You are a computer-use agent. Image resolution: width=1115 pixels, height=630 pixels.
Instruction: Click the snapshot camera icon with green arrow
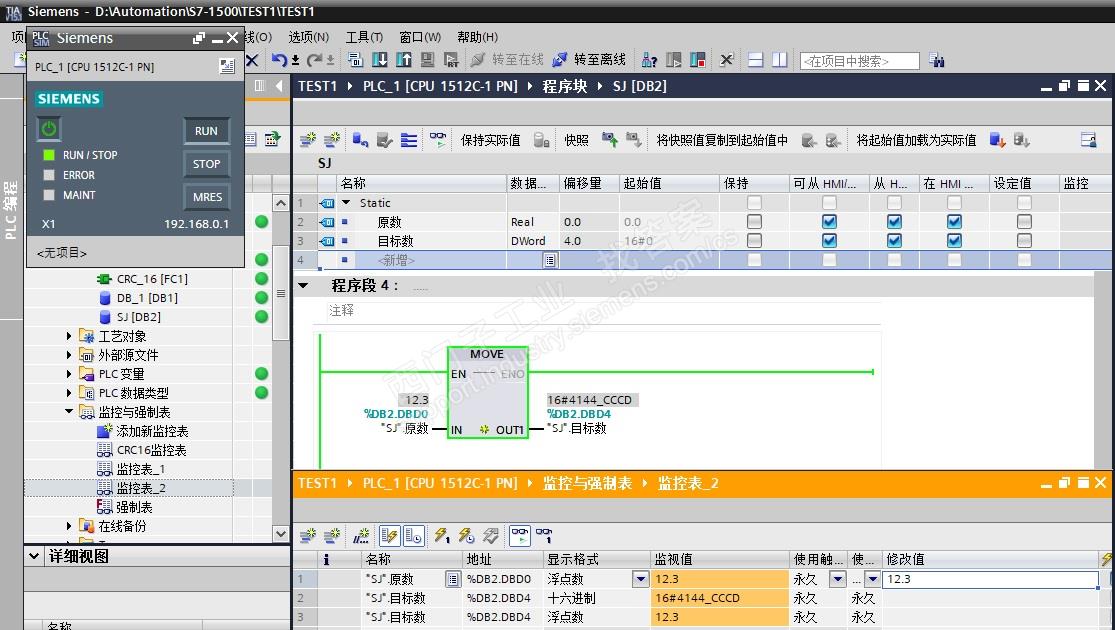coord(609,139)
